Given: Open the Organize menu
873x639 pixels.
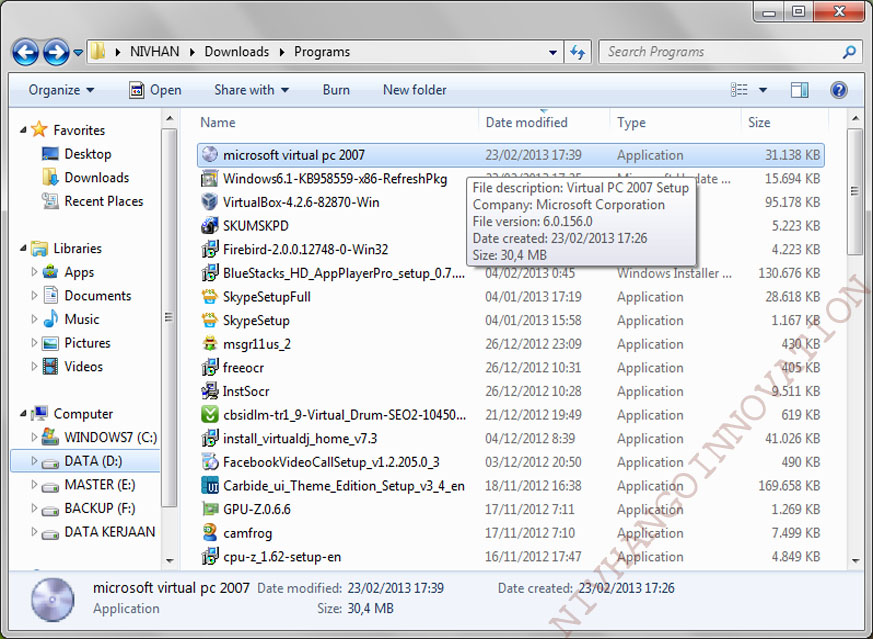Looking at the screenshot, I should coord(61,90).
